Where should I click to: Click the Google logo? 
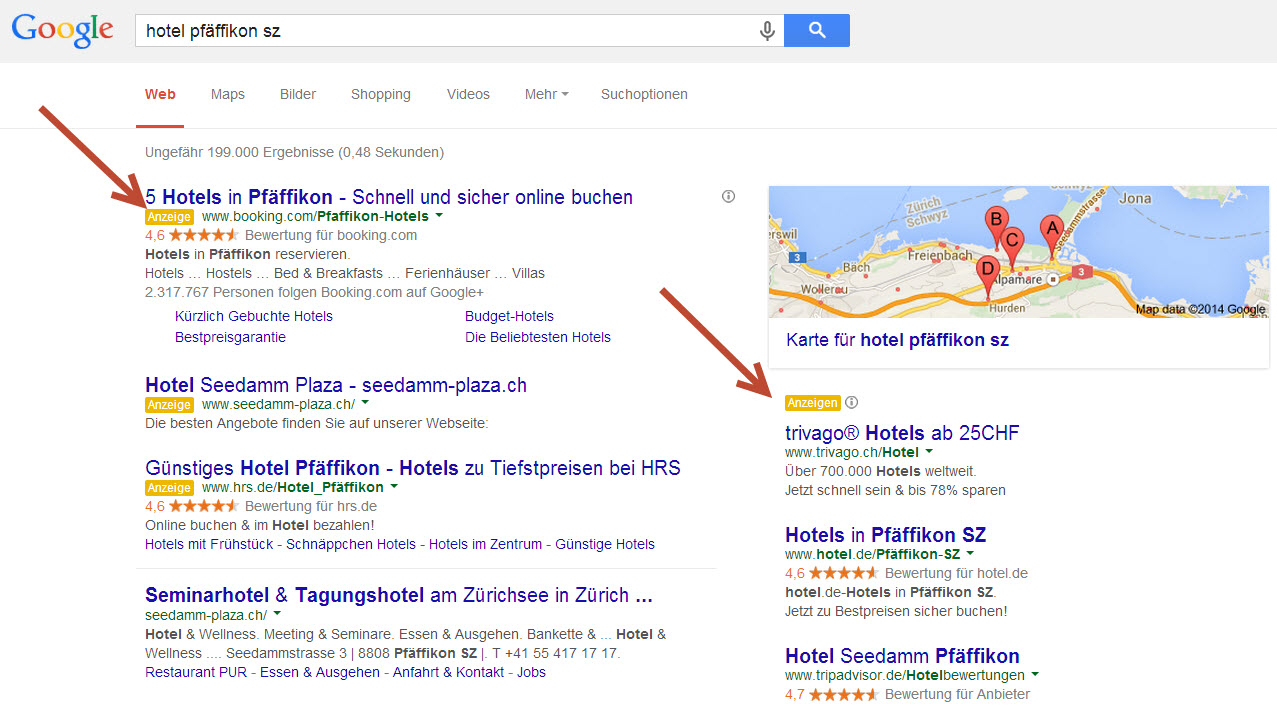pyautogui.click(x=62, y=30)
